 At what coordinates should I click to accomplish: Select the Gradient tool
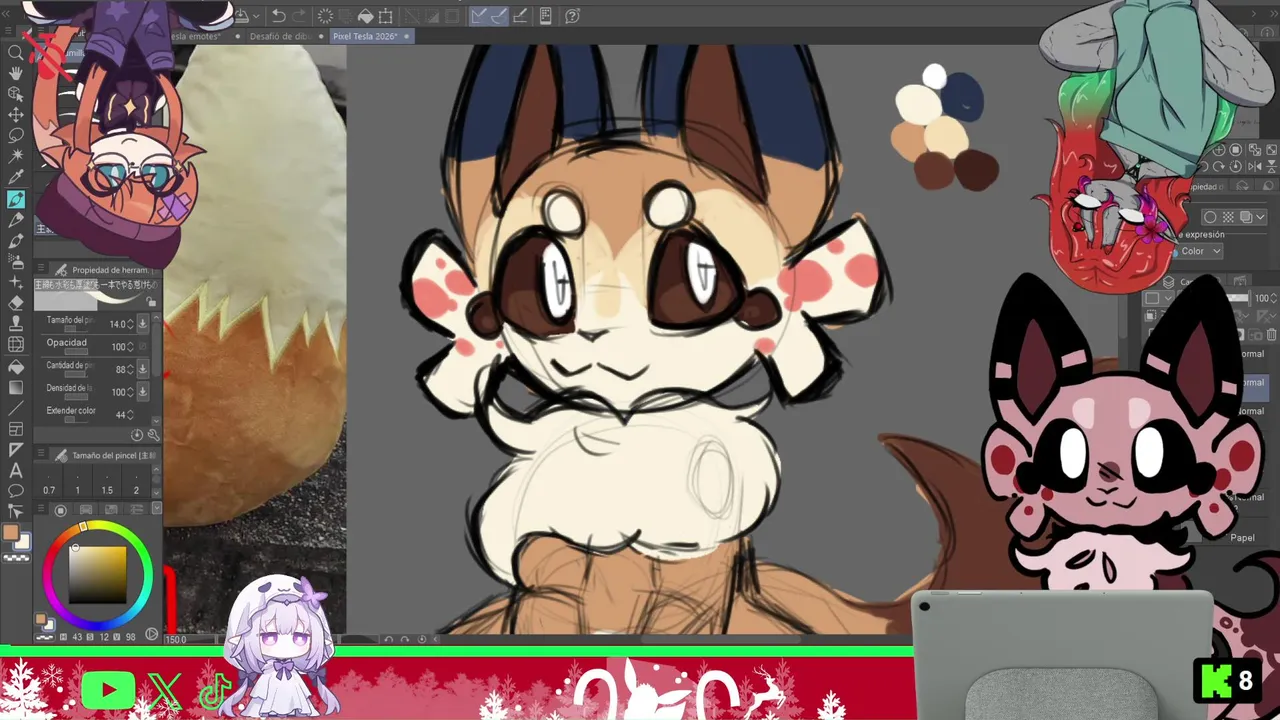click(x=15, y=387)
